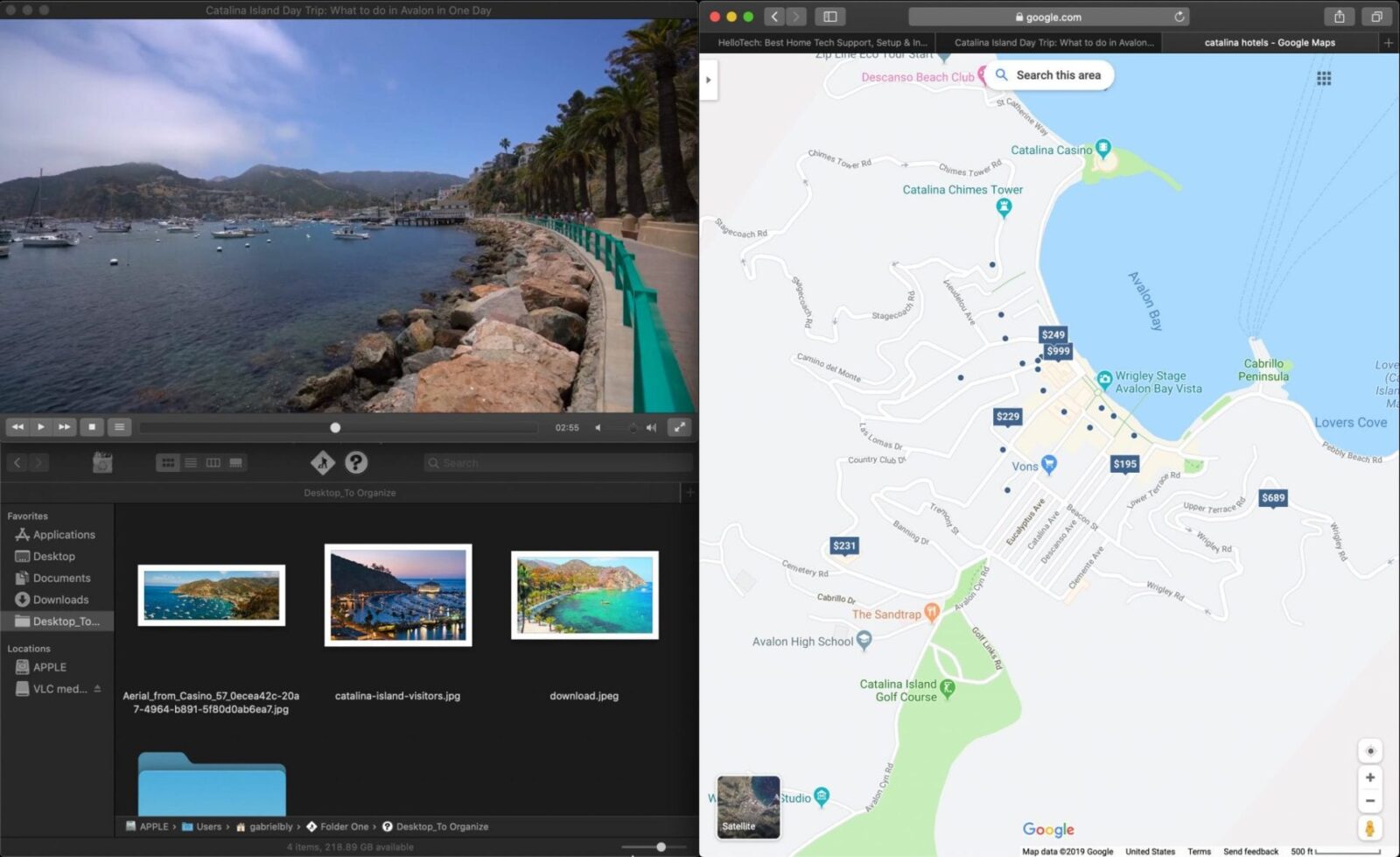Image resolution: width=1400 pixels, height=857 pixels.
Task: Switch map to Satellite view
Action: (x=748, y=807)
